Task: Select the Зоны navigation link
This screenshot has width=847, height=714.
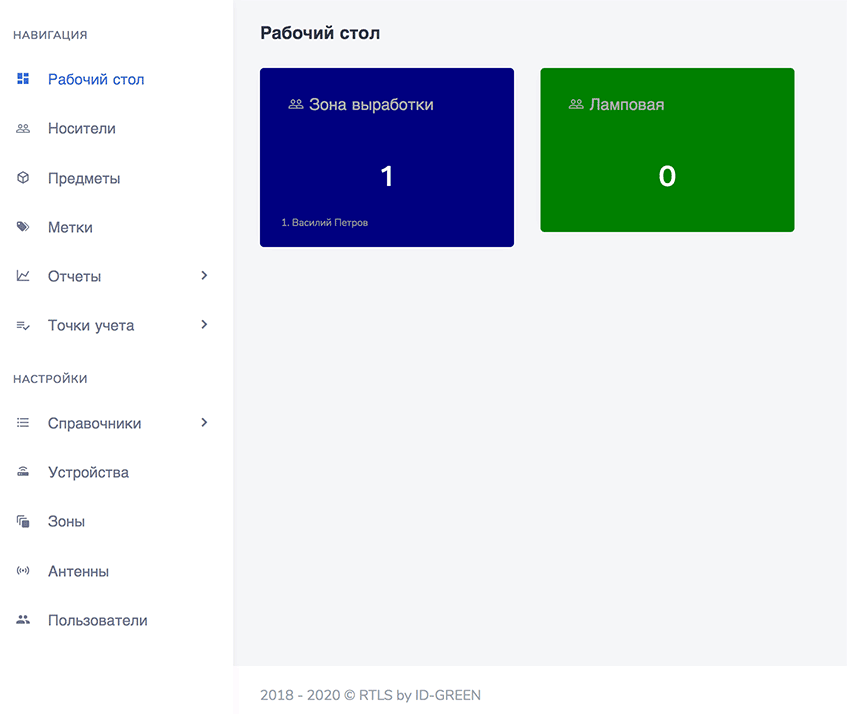Action: [66, 521]
